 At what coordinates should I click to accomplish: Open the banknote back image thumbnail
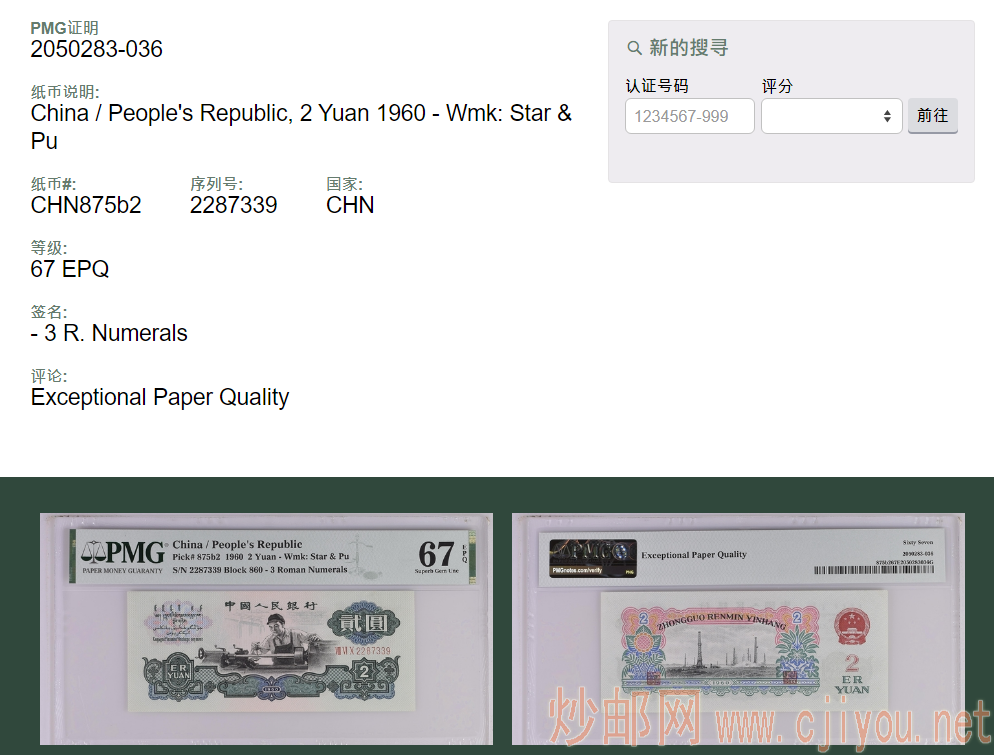(x=739, y=629)
